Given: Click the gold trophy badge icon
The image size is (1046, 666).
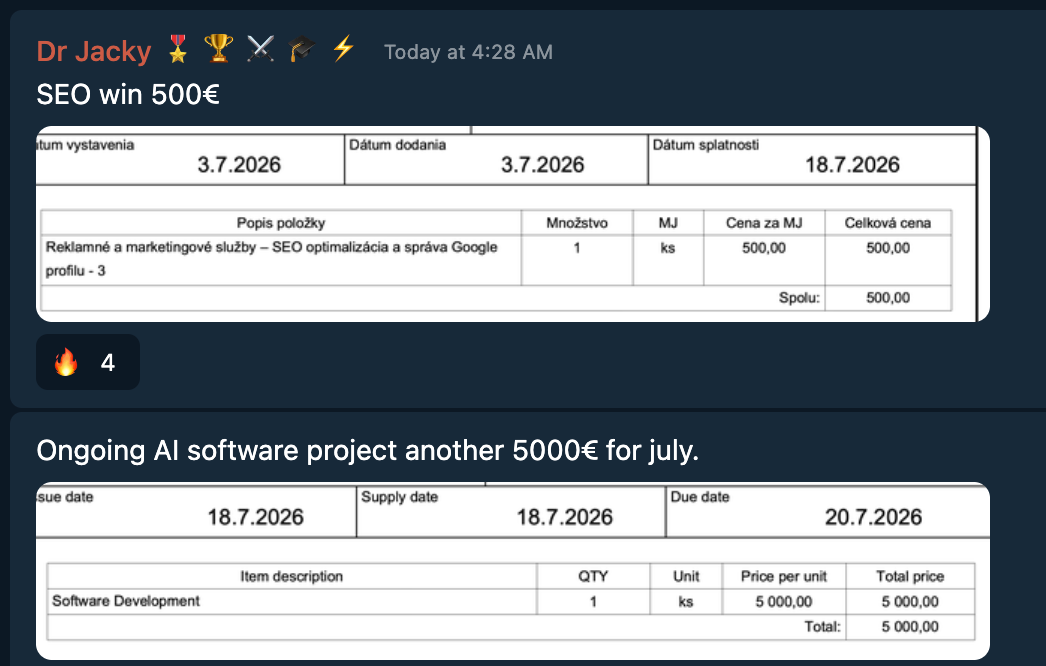Looking at the screenshot, I should click(219, 49).
